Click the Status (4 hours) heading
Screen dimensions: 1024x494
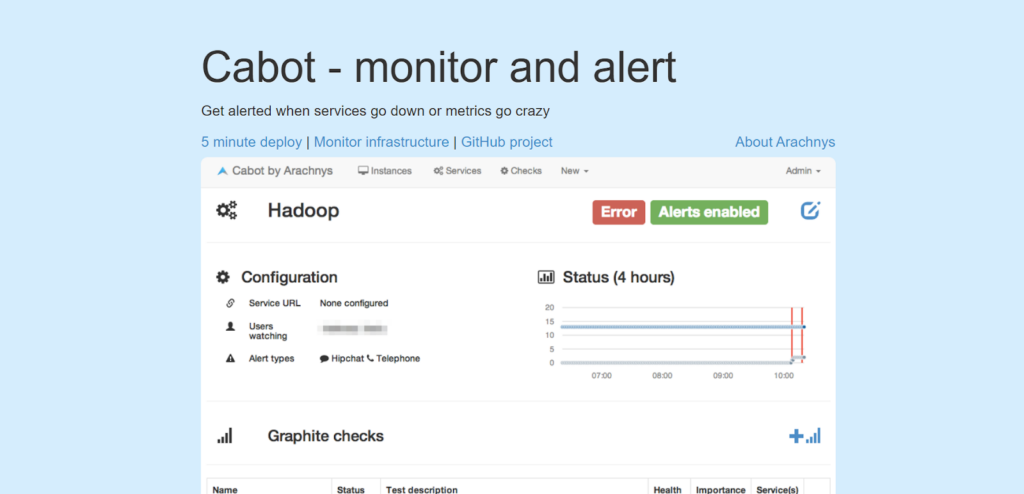[618, 277]
